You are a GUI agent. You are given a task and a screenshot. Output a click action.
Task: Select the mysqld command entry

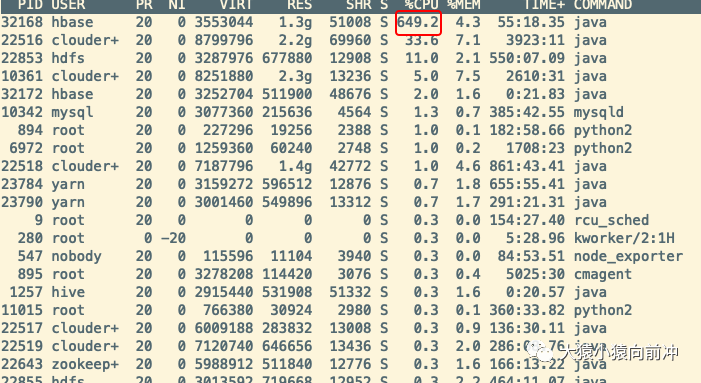pyautogui.click(x=599, y=112)
